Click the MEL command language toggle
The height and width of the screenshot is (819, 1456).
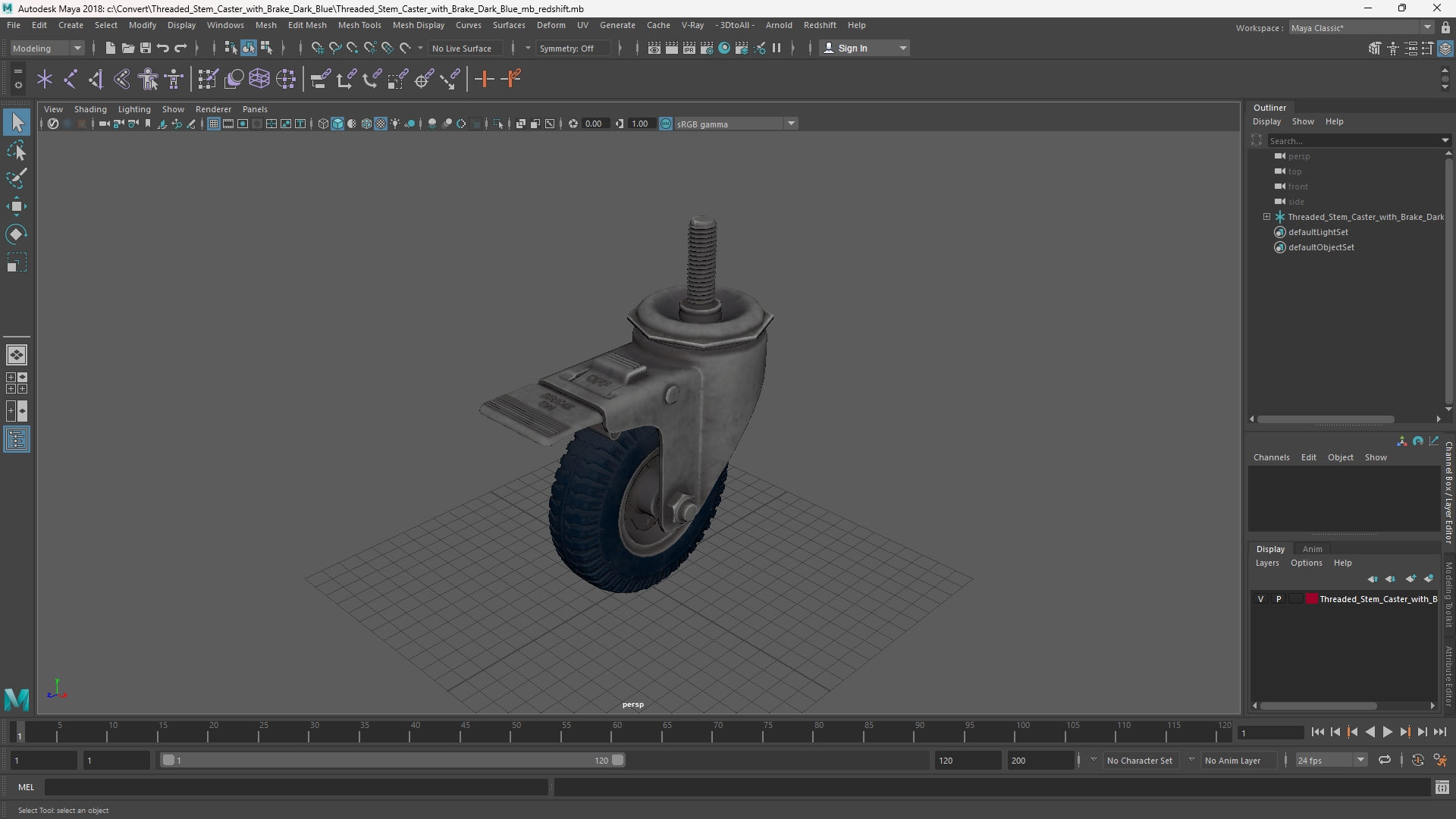click(27, 787)
